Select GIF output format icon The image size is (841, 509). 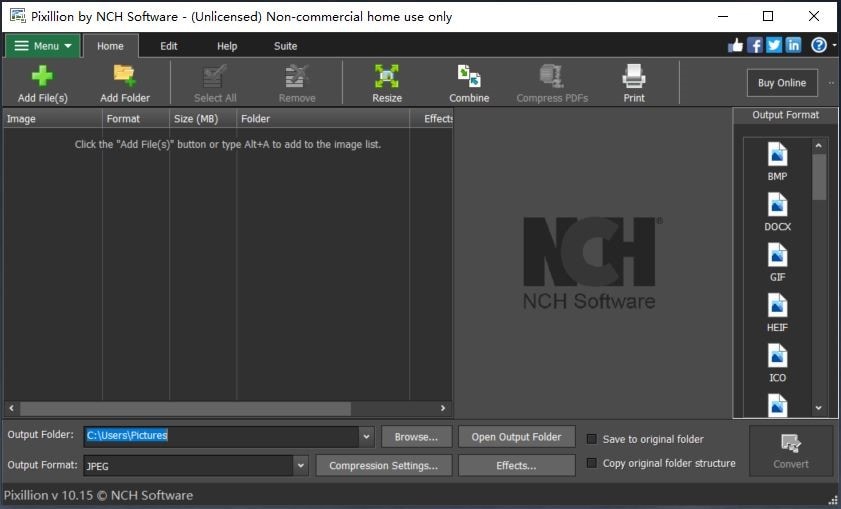point(777,255)
